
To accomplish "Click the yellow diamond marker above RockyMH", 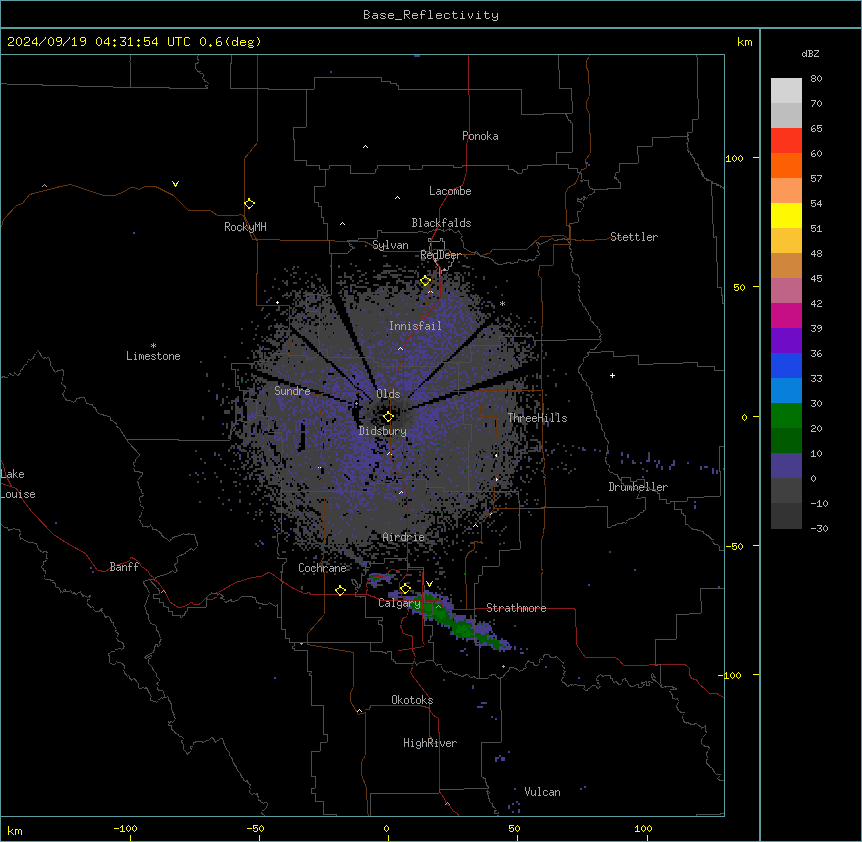I will (x=250, y=204).
